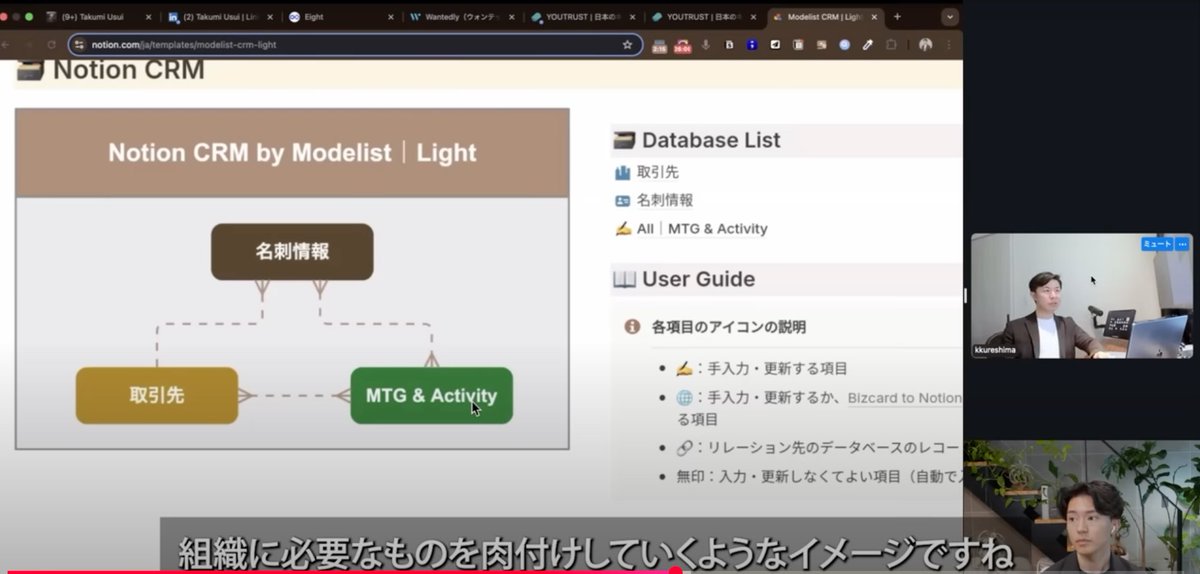The width and height of the screenshot is (1200, 574).
Task: Expand the tab search dropdown arrow
Action: tap(950, 17)
